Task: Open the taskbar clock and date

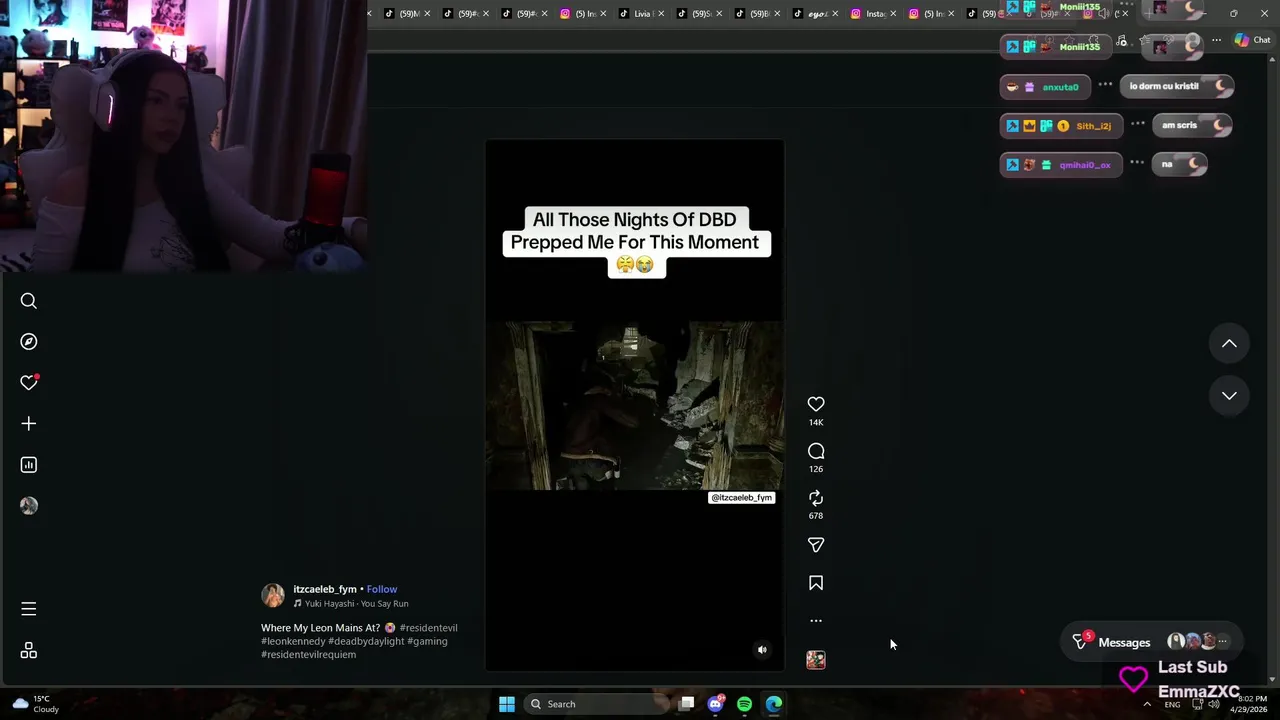Action: pyautogui.click(x=1250, y=704)
